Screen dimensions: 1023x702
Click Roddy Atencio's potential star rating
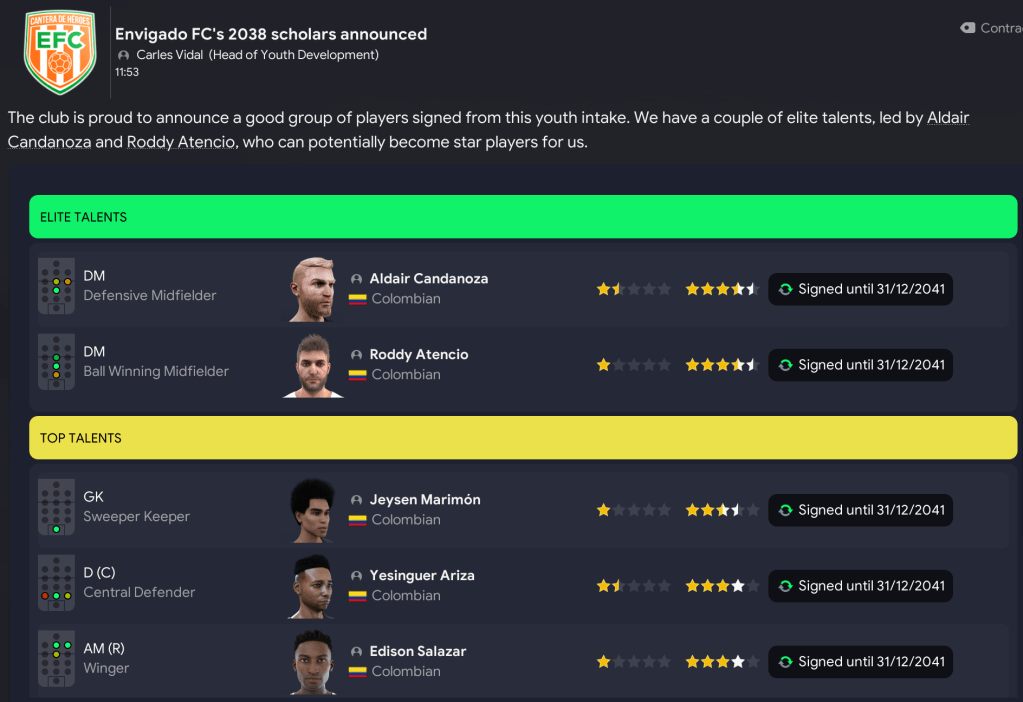722,365
